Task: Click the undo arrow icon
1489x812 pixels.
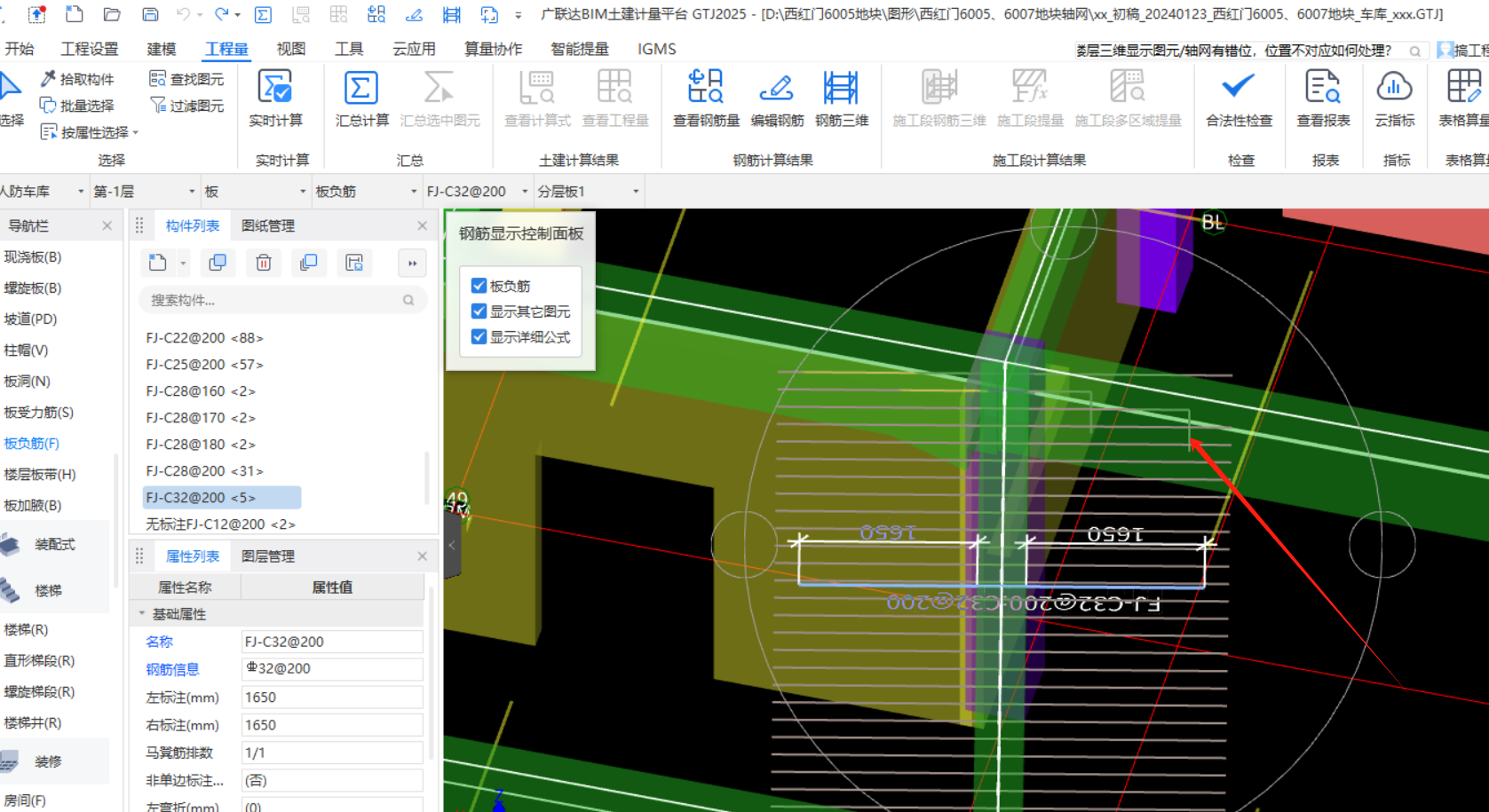Action: (x=183, y=14)
